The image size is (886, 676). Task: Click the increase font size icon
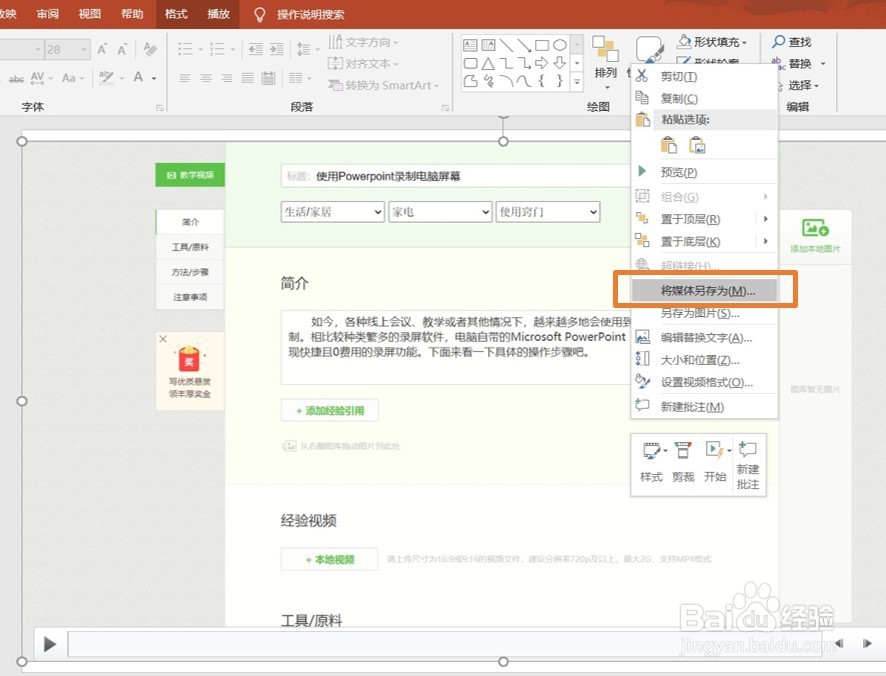tap(102, 50)
